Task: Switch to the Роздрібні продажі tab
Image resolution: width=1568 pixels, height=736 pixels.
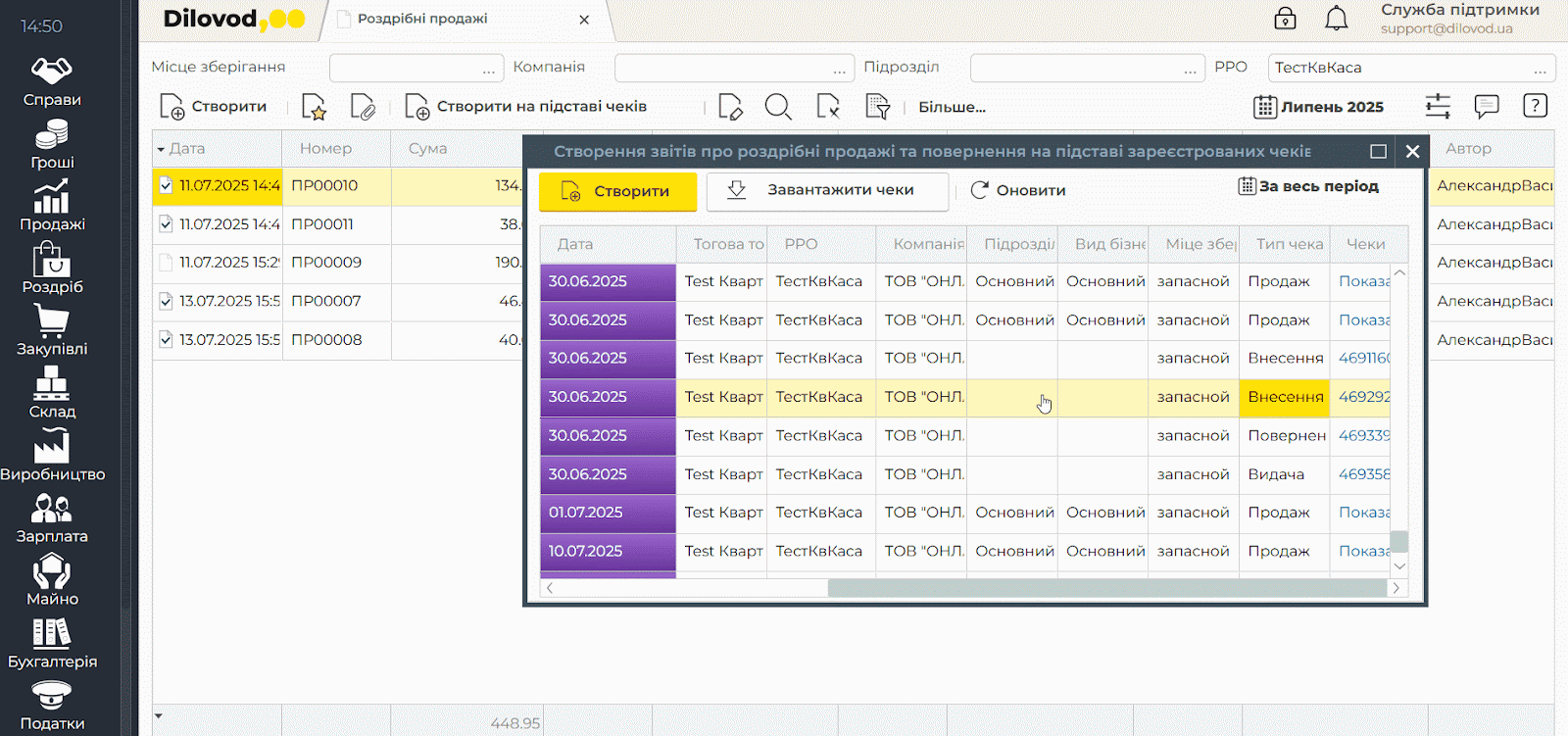Action: pos(422,19)
